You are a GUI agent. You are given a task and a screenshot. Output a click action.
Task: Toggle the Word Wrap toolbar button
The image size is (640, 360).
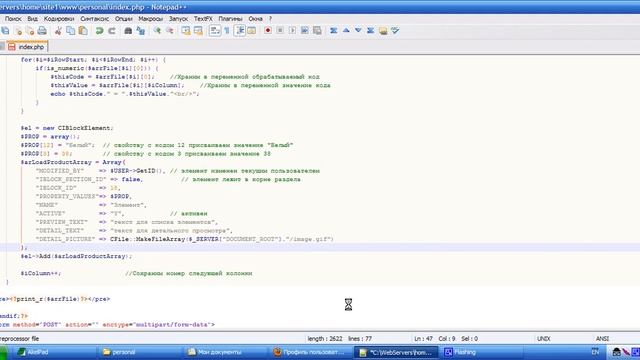pos(215,31)
